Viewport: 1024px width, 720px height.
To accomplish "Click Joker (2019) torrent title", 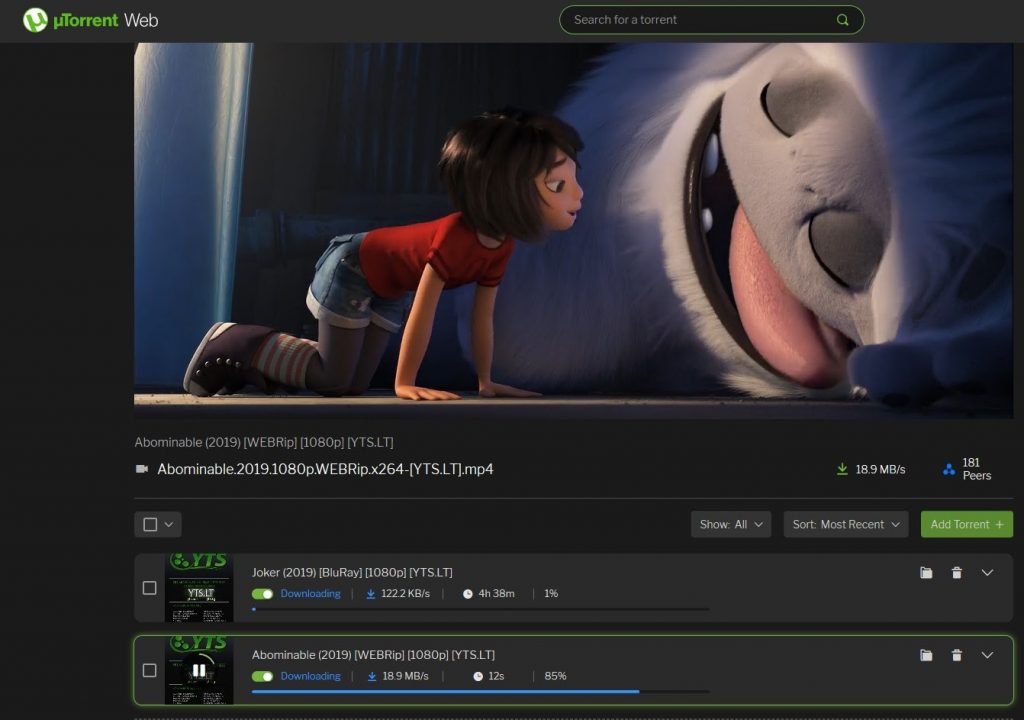I will pos(352,572).
